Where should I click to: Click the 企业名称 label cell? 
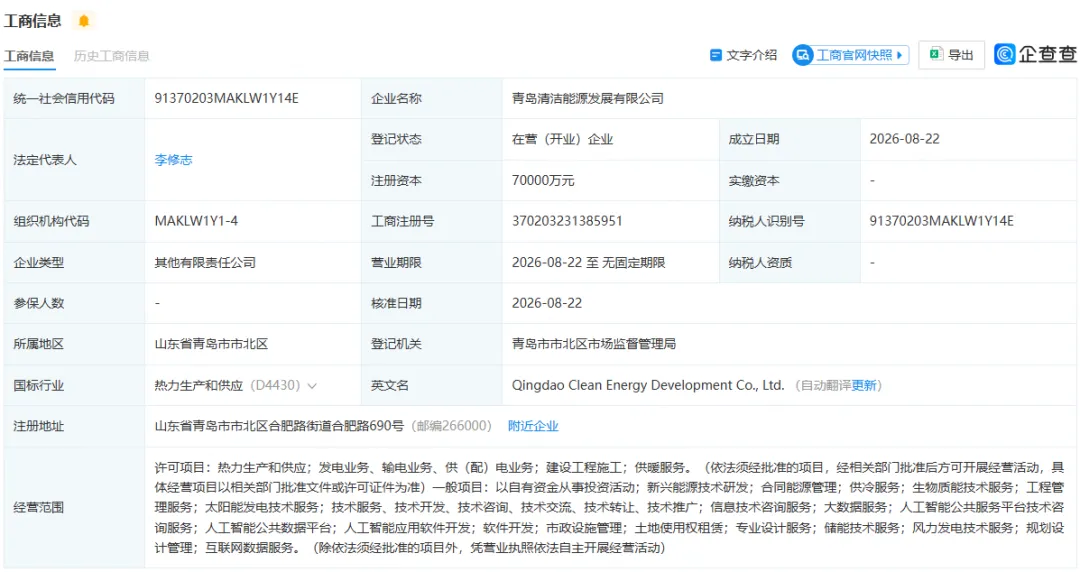[x=432, y=99]
